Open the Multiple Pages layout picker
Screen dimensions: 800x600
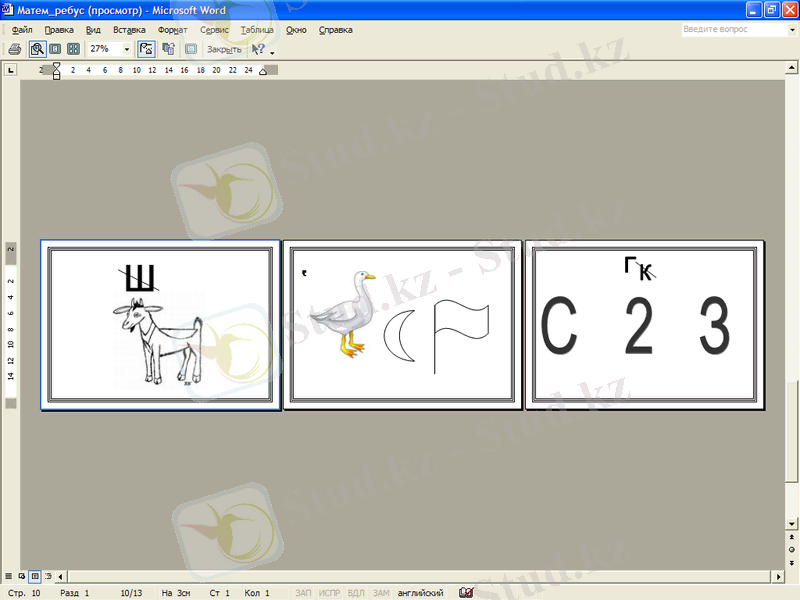coord(73,48)
